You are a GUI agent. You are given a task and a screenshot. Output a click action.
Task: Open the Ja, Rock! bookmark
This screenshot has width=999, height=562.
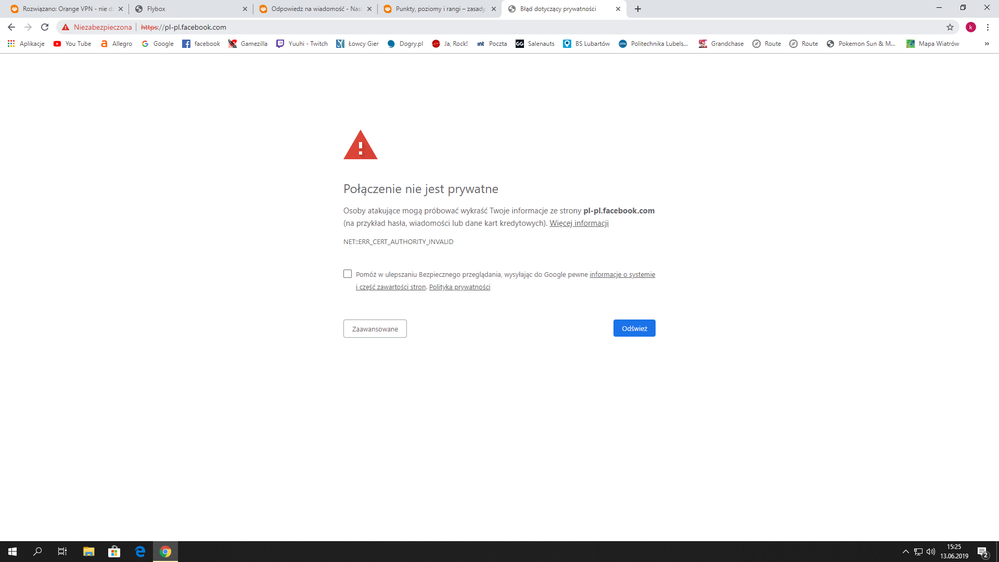[450, 44]
